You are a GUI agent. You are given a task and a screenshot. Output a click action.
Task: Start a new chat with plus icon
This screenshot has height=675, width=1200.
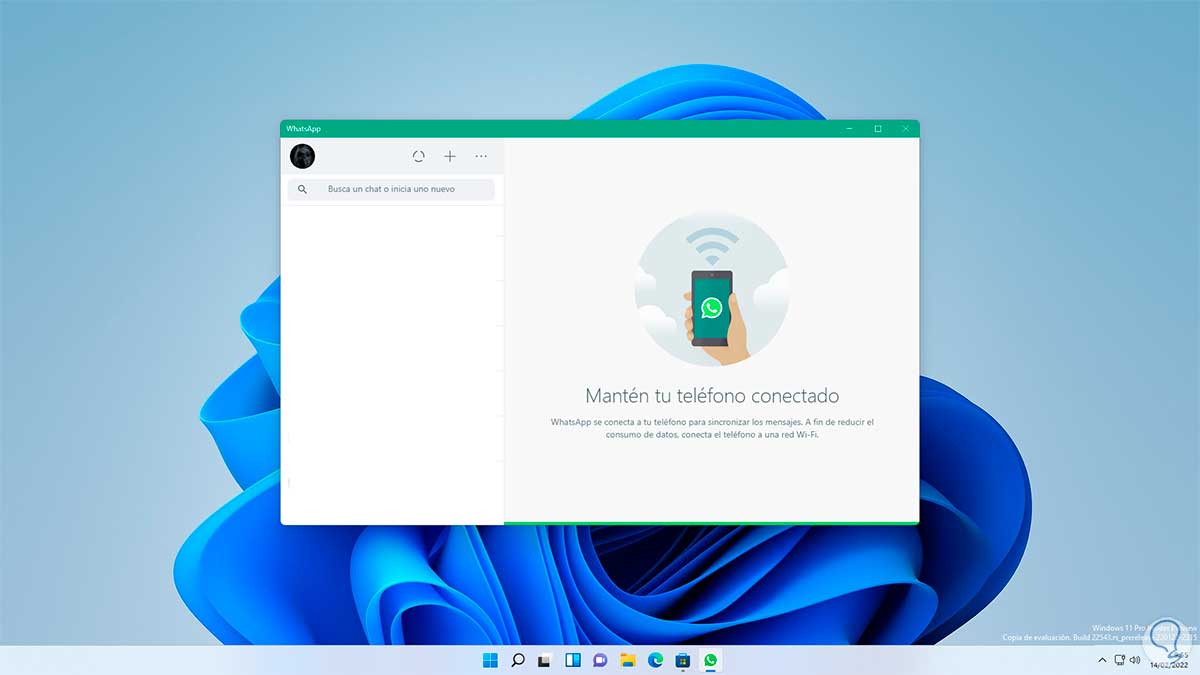point(450,156)
